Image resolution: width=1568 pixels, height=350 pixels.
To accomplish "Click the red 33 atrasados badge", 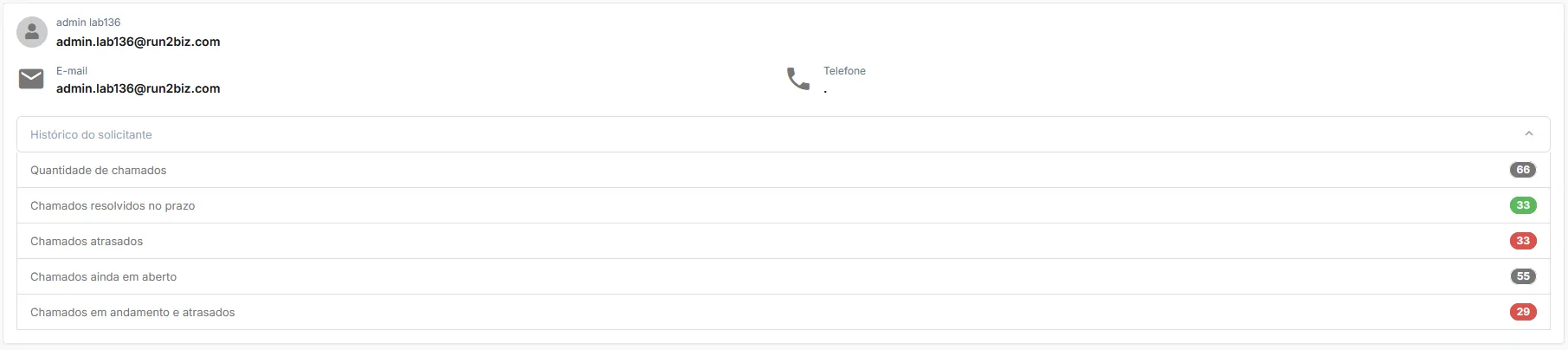I will pos(1523,241).
